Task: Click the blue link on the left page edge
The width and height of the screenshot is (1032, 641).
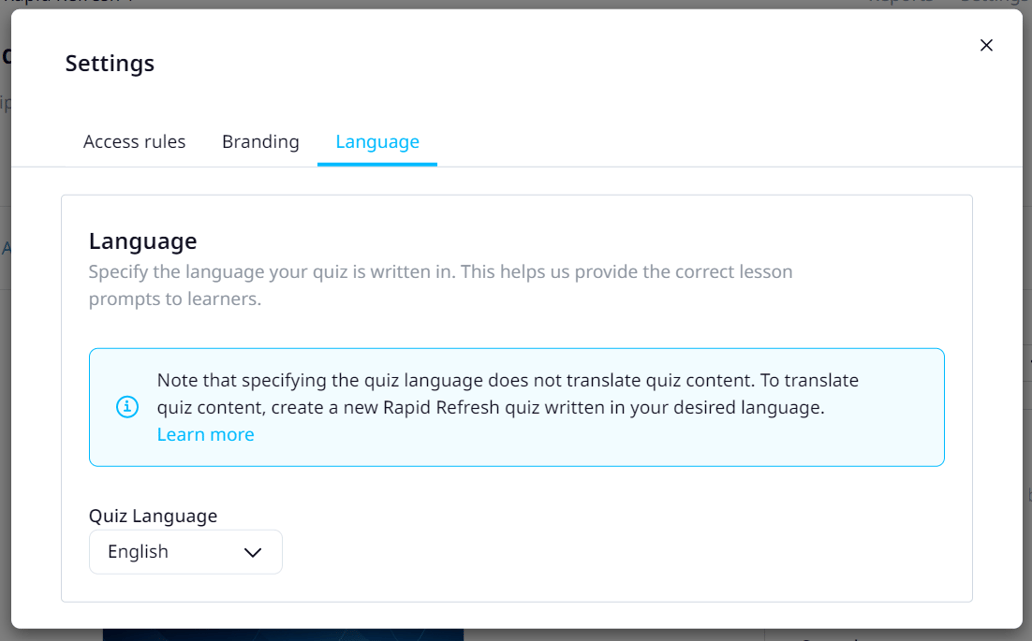Action: [x=8, y=245]
